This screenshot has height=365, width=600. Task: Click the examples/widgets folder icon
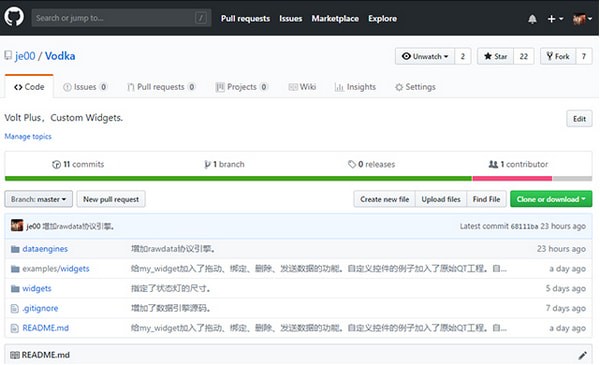pyautogui.click(x=15, y=269)
